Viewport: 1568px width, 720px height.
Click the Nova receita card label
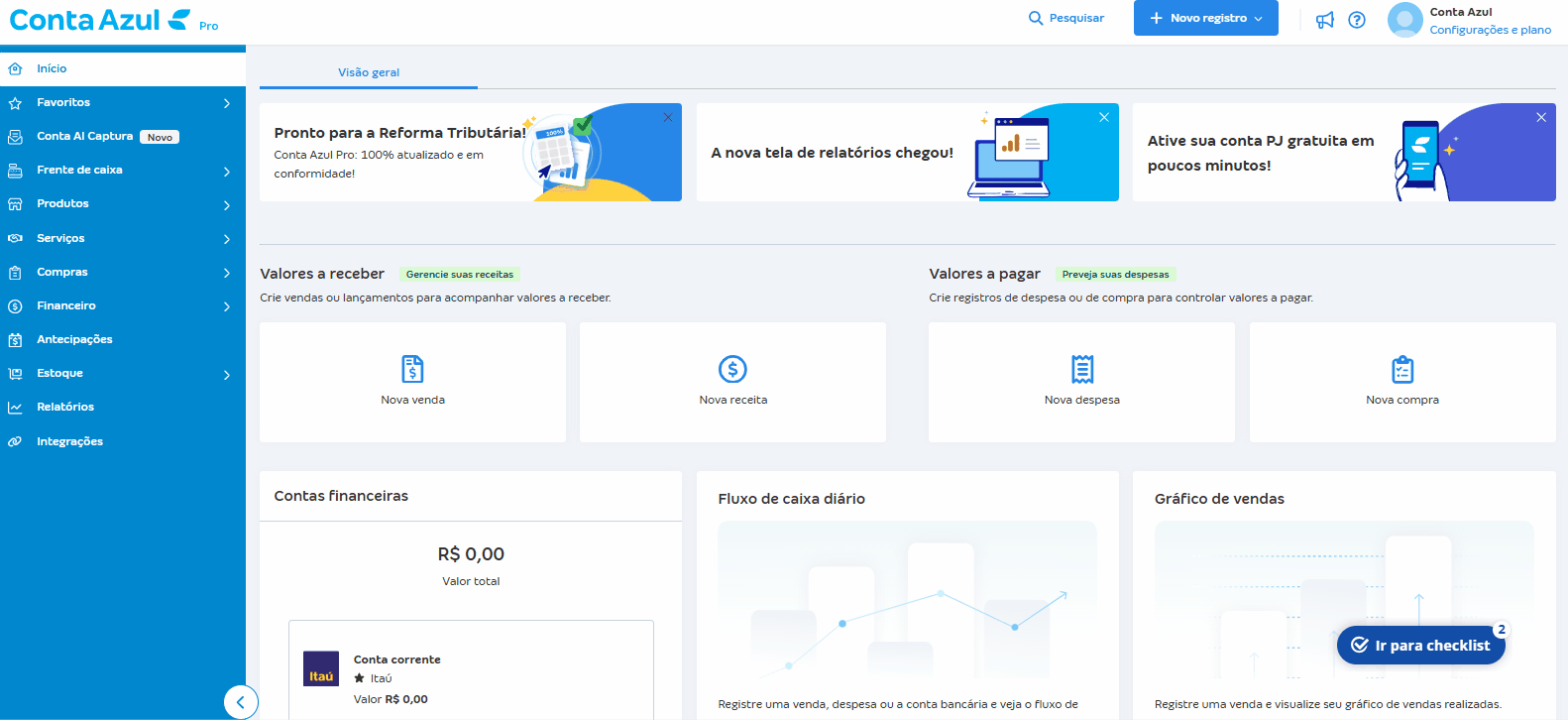tap(732, 400)
